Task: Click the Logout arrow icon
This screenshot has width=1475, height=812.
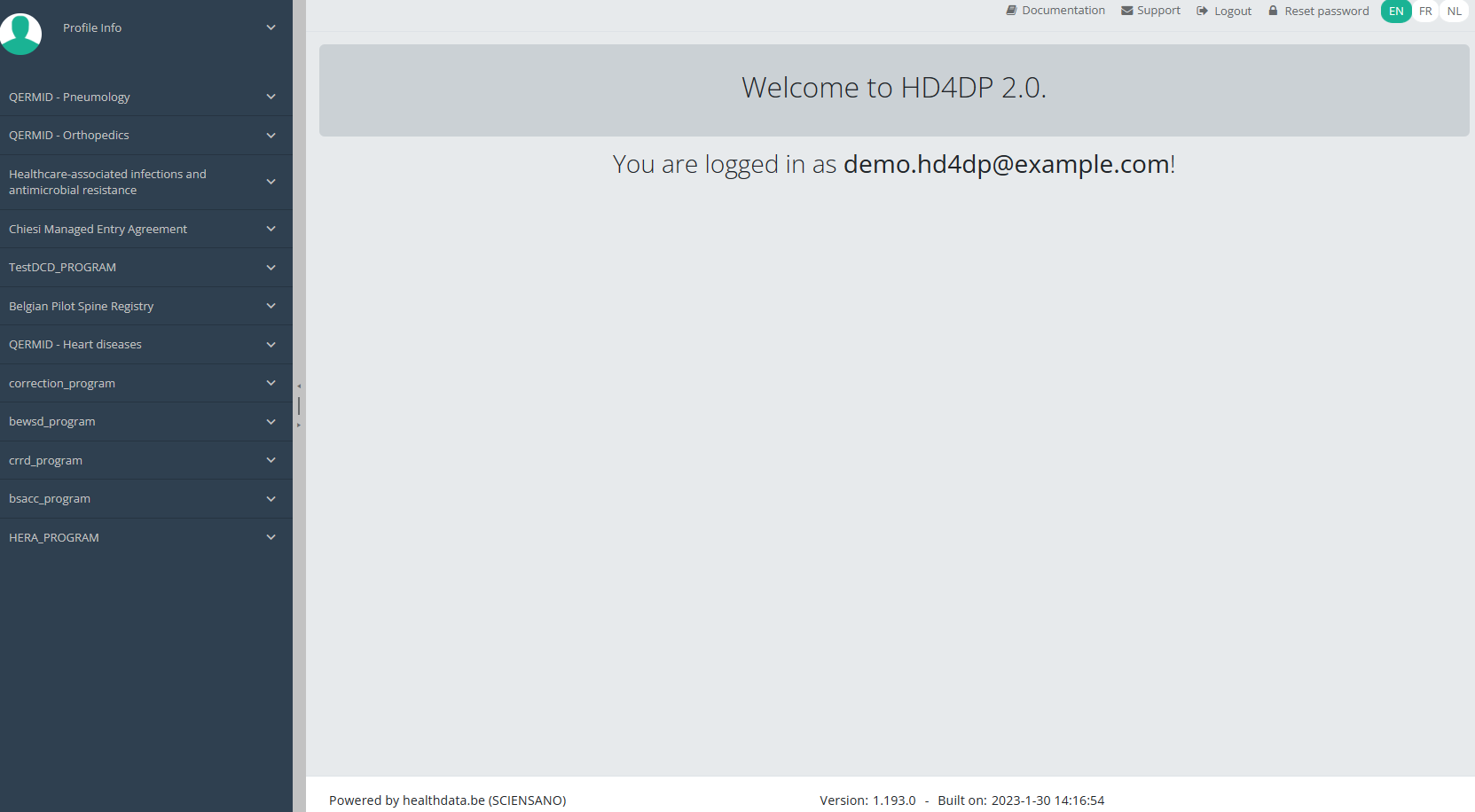Action: click(x=1202, y=11)
